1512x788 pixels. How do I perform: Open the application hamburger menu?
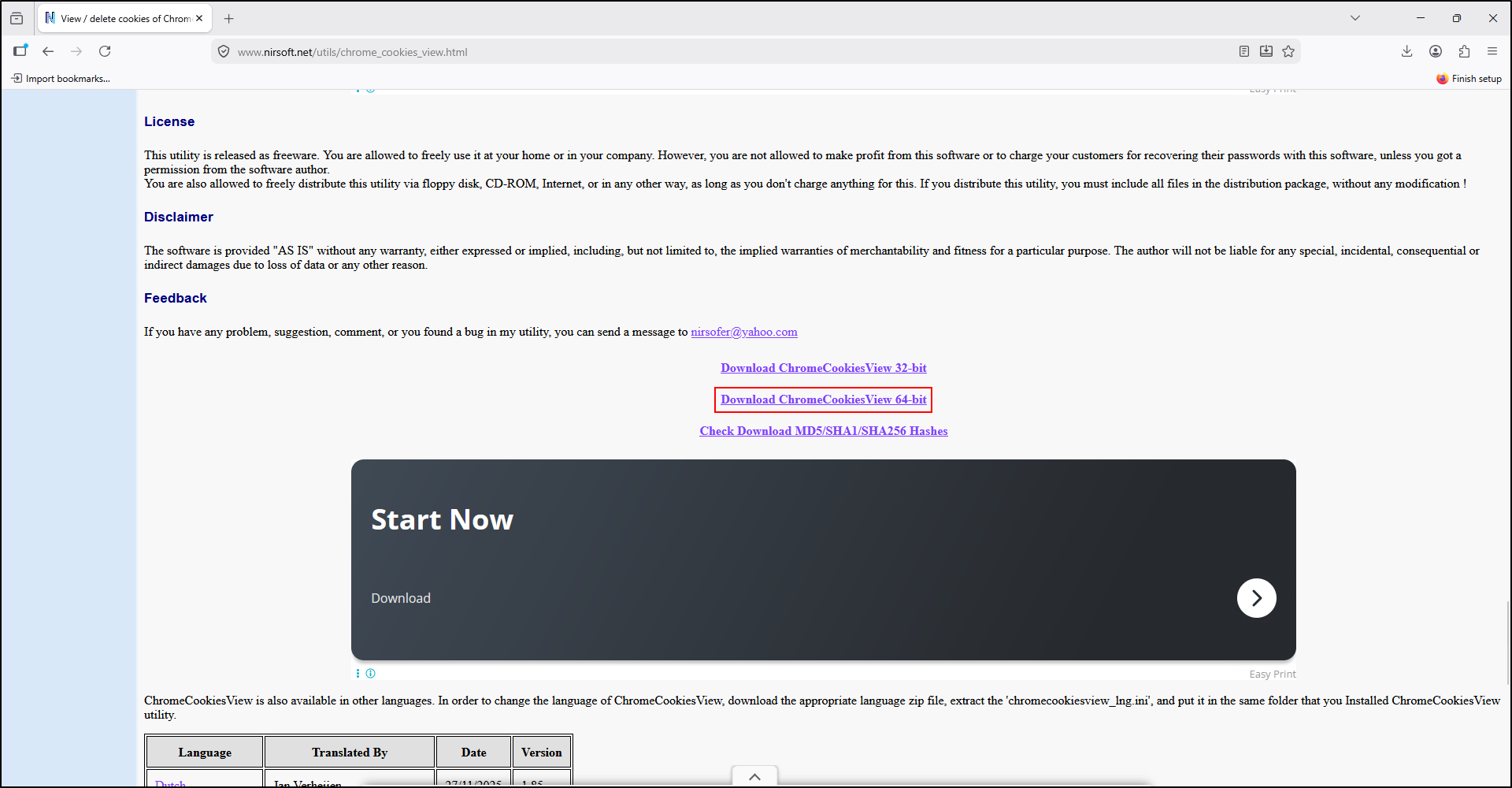(1492, 51)
